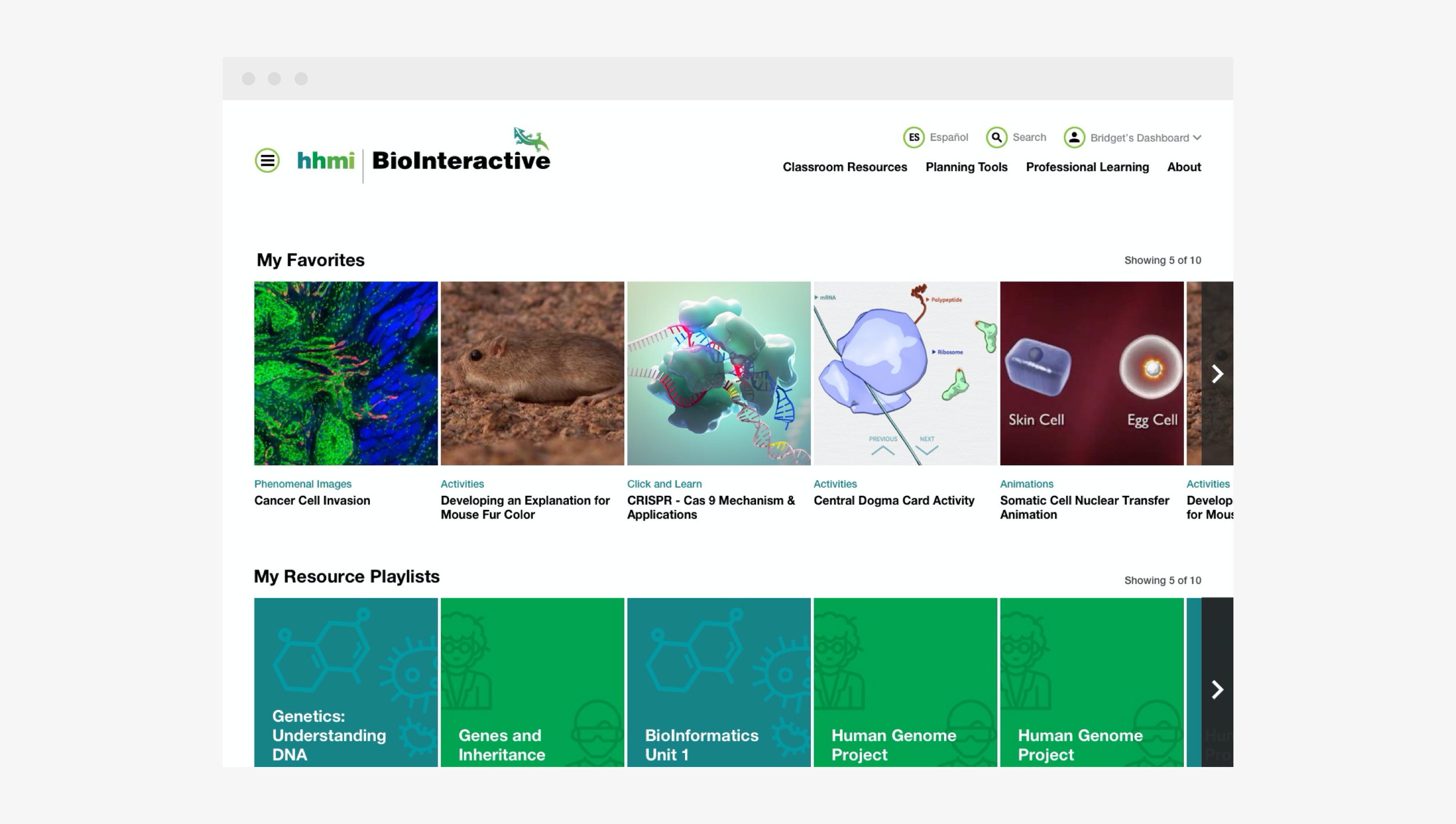1456x824 pixels.
Task: Click the hhmi logo
Action: (x=326, y=160)
